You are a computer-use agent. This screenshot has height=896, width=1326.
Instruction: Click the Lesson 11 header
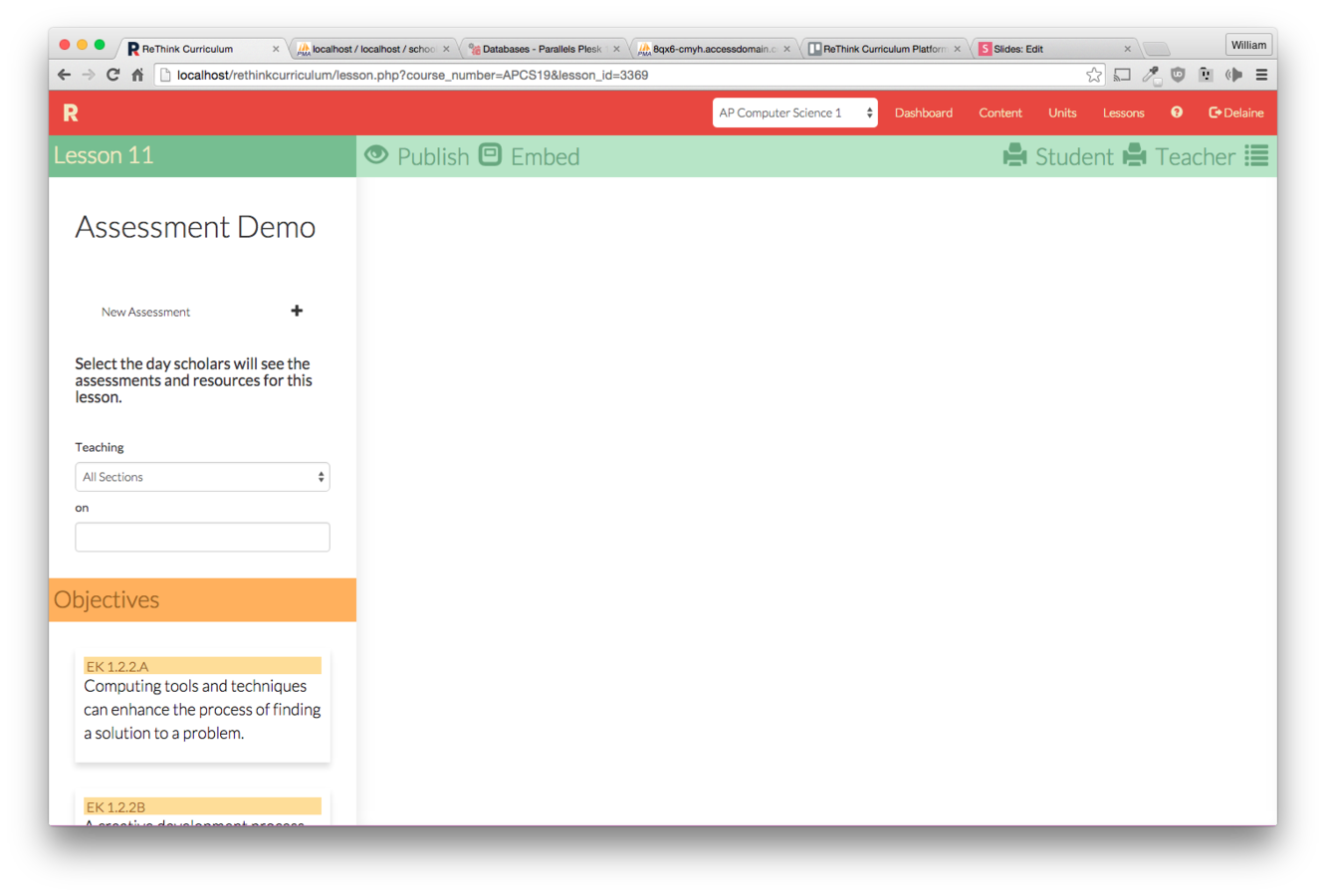[x=104, y=155]
